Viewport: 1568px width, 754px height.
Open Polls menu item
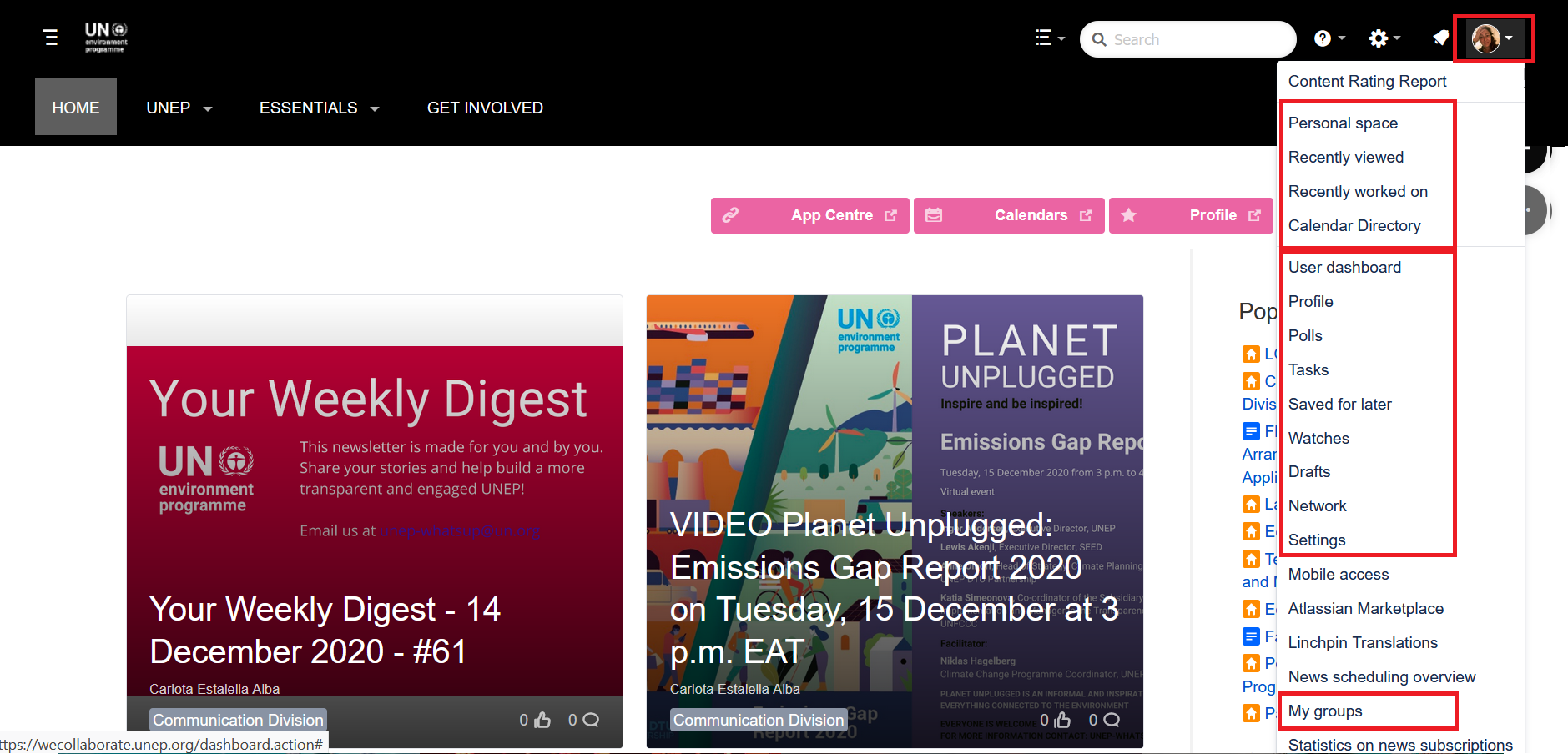(x=1305, y=335)
